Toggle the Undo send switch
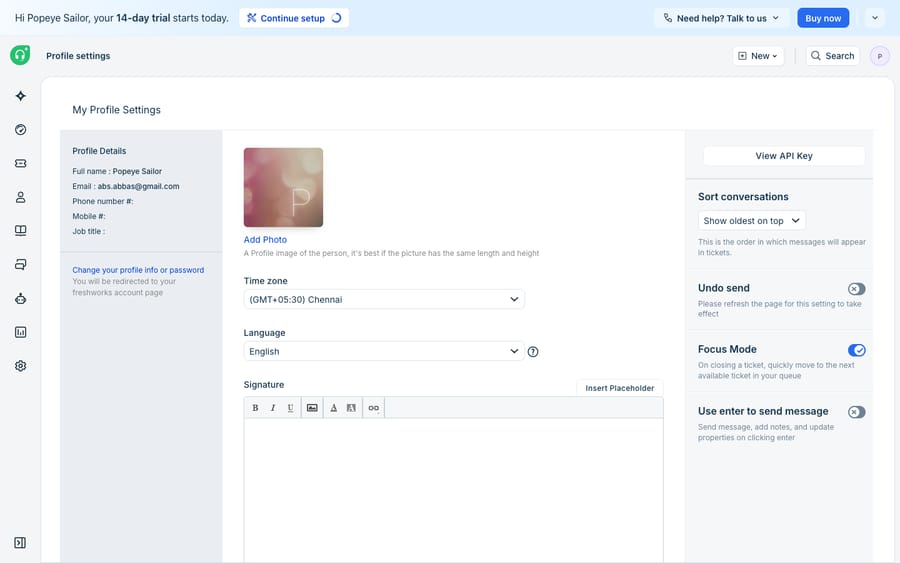 coord(856,289)
